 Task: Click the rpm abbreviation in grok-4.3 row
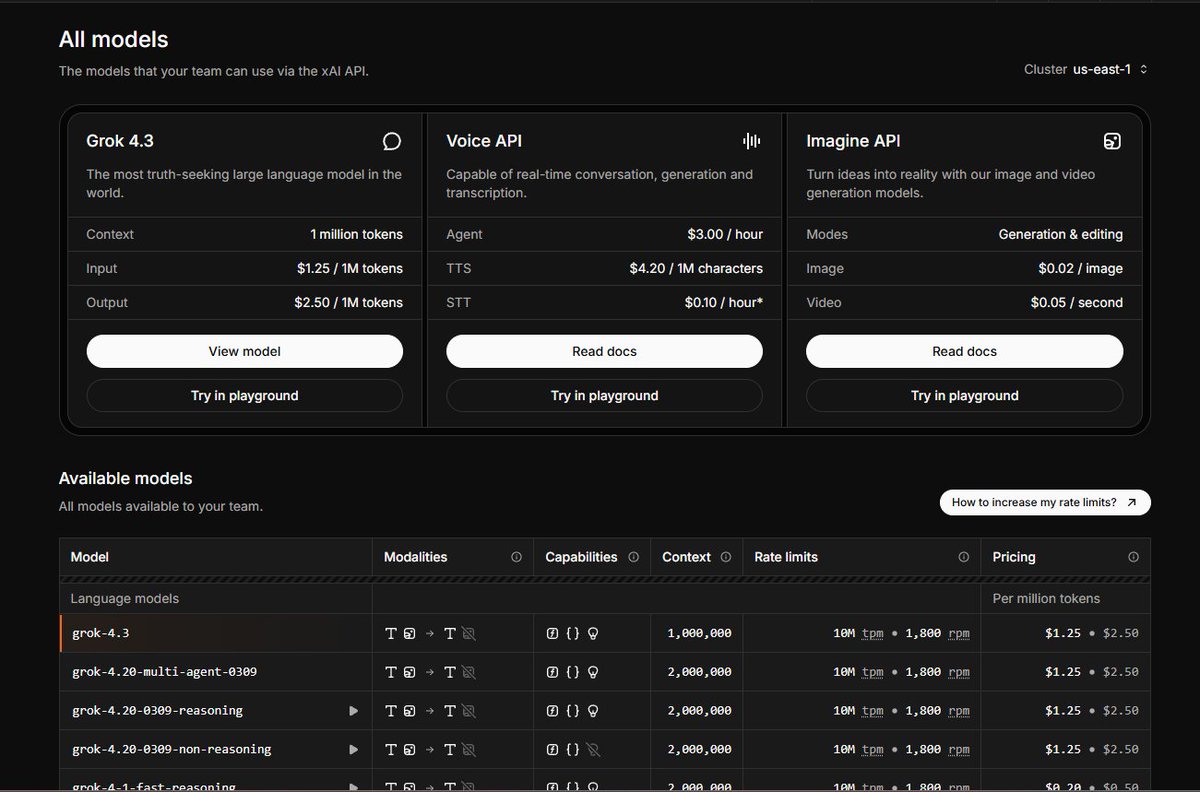point(959,633)
